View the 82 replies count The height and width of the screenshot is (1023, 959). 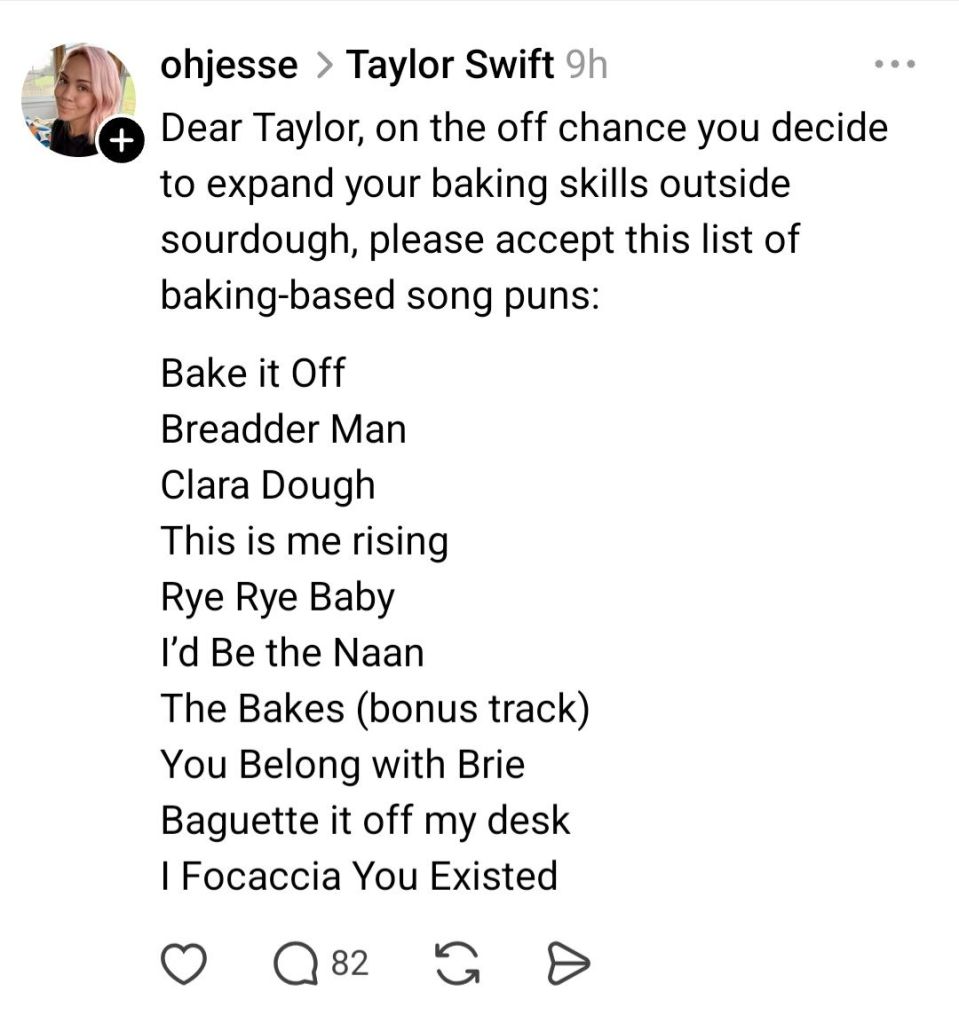point(350,964)
